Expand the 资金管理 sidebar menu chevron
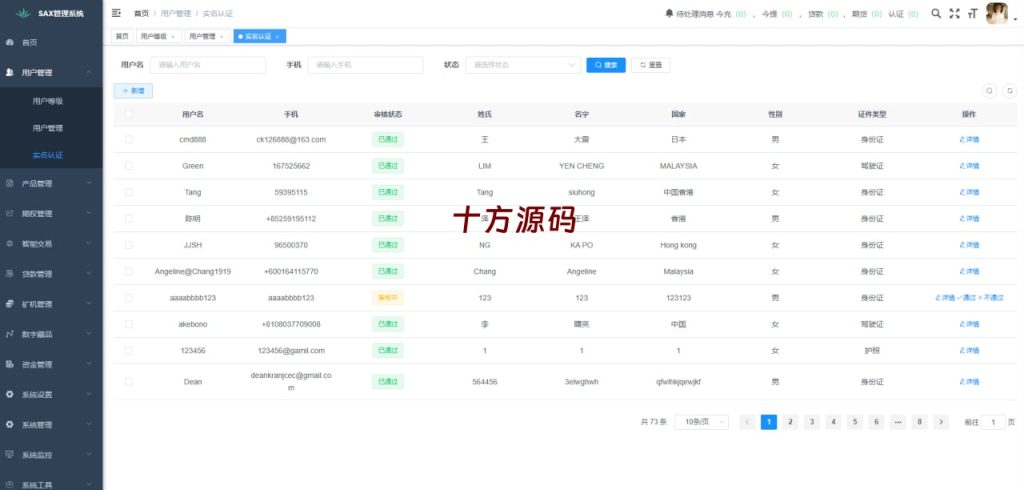This screenshot has width=1024, height=490. pos(89,364)
